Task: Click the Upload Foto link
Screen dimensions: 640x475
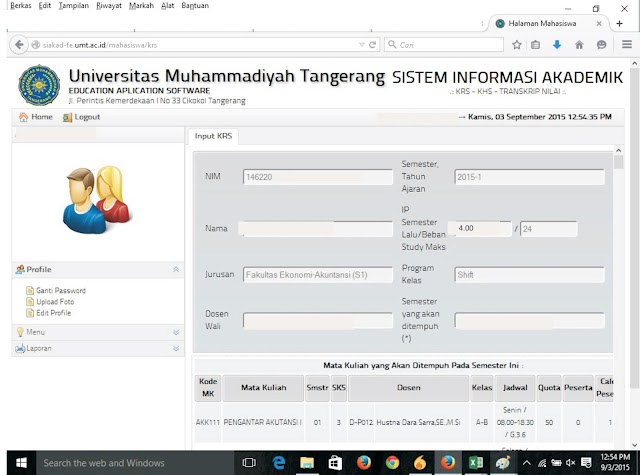Action: coord(55,302)
